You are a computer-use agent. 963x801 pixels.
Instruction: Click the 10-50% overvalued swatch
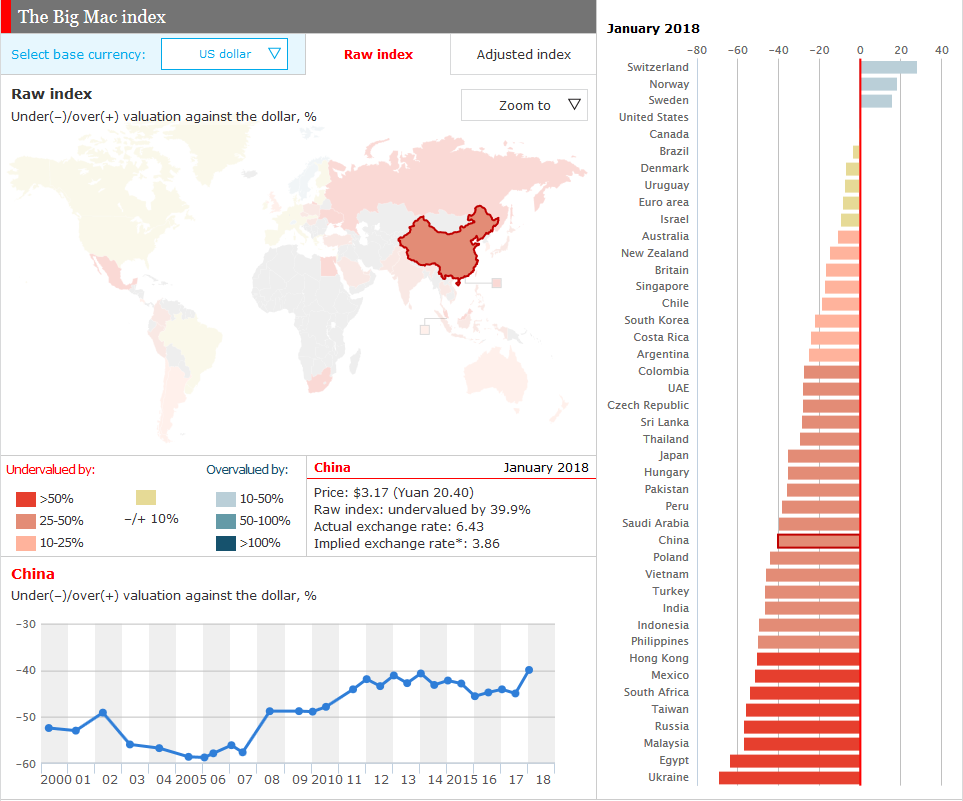[226, 499]
